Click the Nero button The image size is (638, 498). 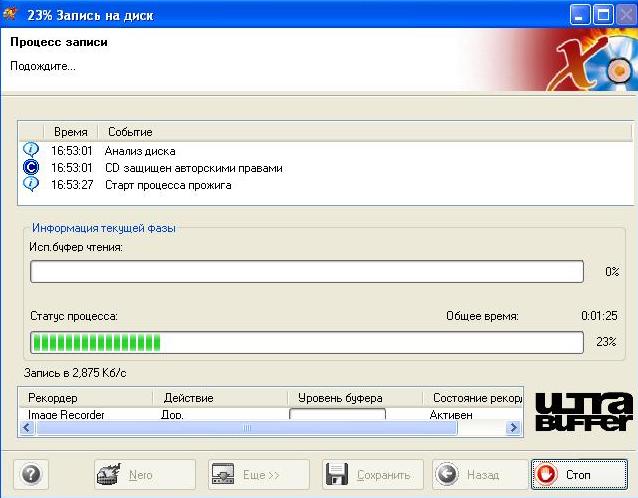145,474
